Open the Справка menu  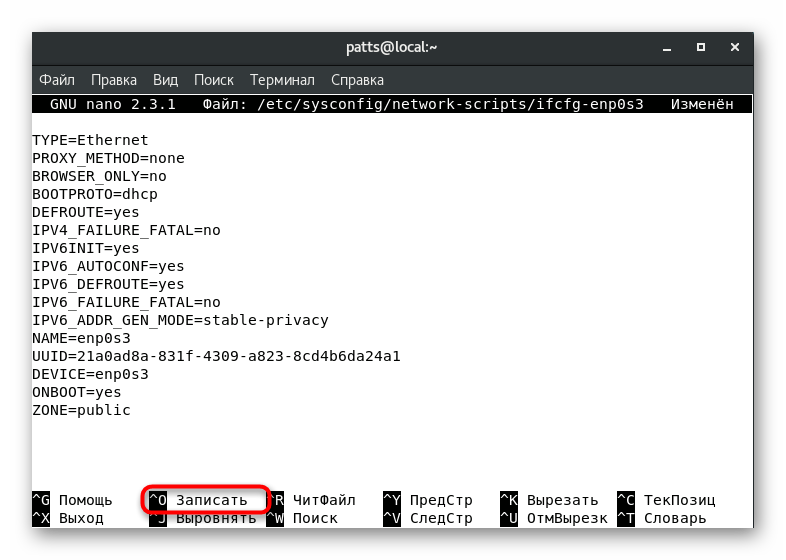[357, 80]
